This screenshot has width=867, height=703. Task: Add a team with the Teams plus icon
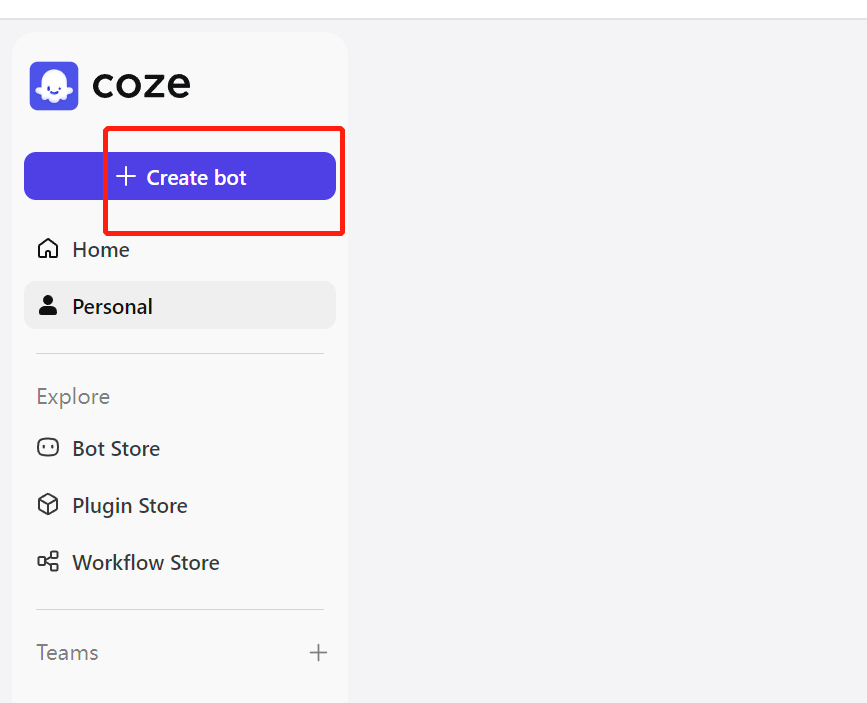click(318, 653)
